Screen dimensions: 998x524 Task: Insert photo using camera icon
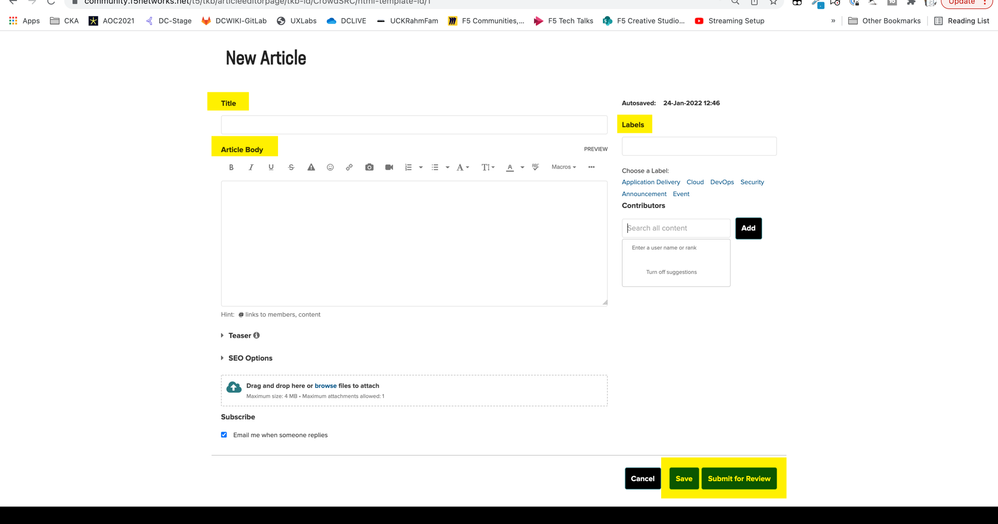tap(369, 167)
